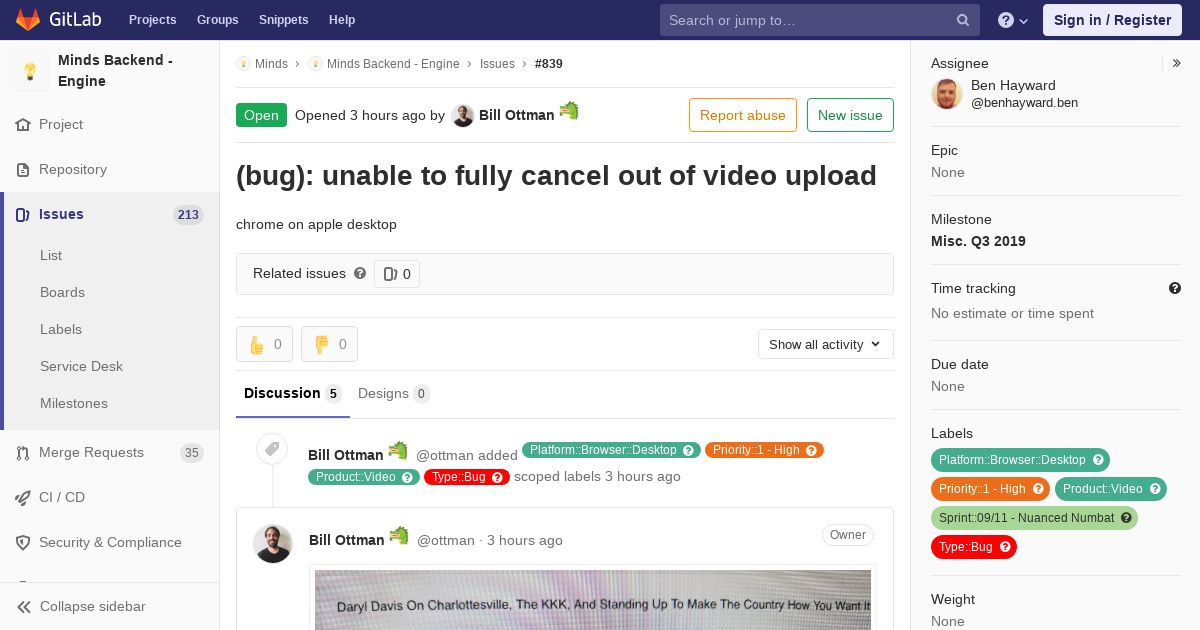
Task: Switch to the Discussion tab
Action: pyautogui.click(x=293, y=394)
